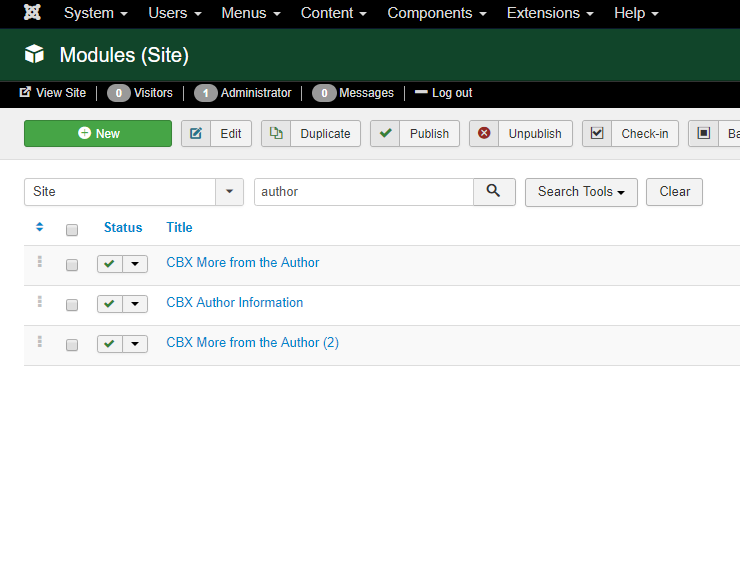740x565 pixels.
Task: Click the green New button
Action: 98,134
